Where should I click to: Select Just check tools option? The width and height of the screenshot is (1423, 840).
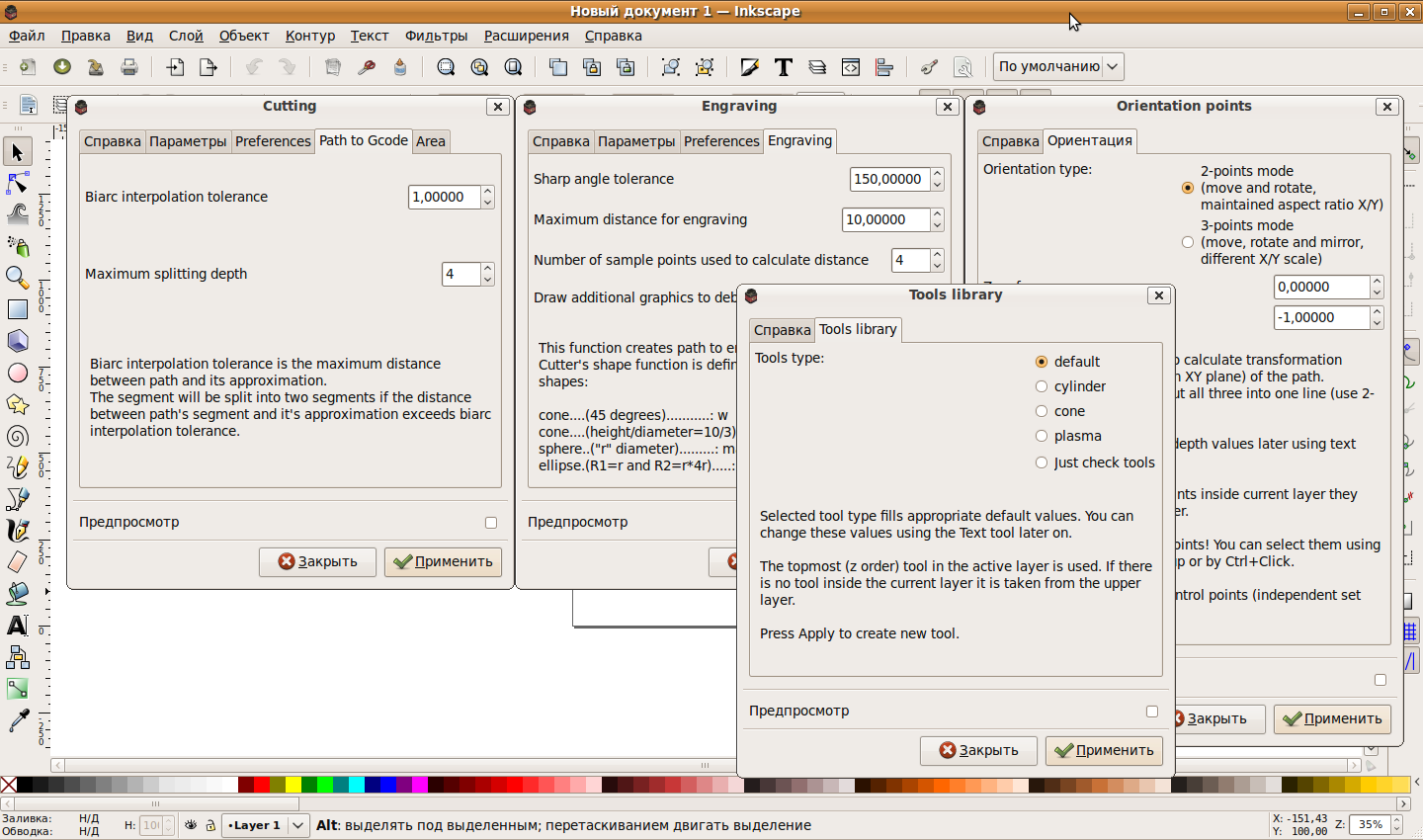click(x=1042, y=462)
